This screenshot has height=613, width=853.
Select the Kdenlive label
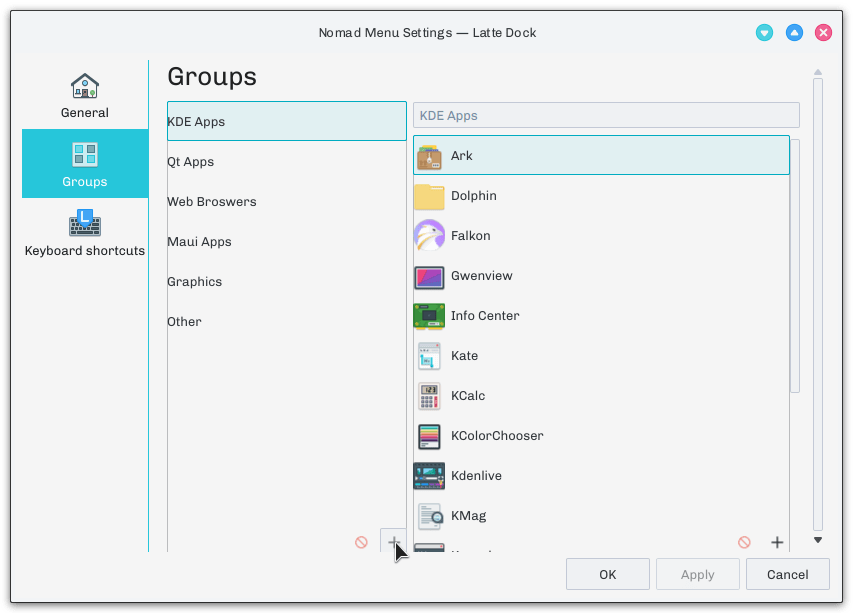coord(477,475)
